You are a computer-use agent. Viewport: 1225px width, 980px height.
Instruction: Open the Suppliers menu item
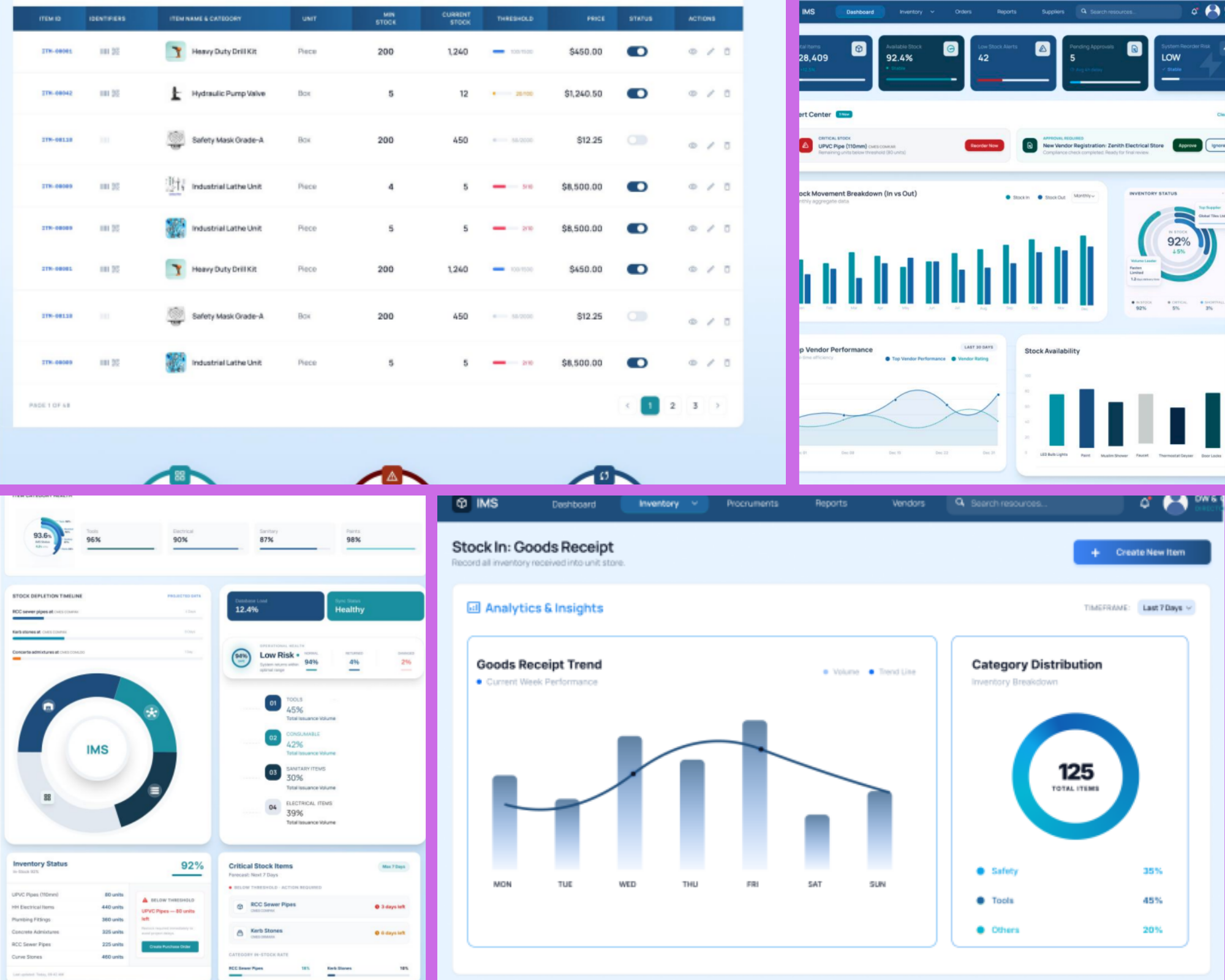[x=1052, y=12]
